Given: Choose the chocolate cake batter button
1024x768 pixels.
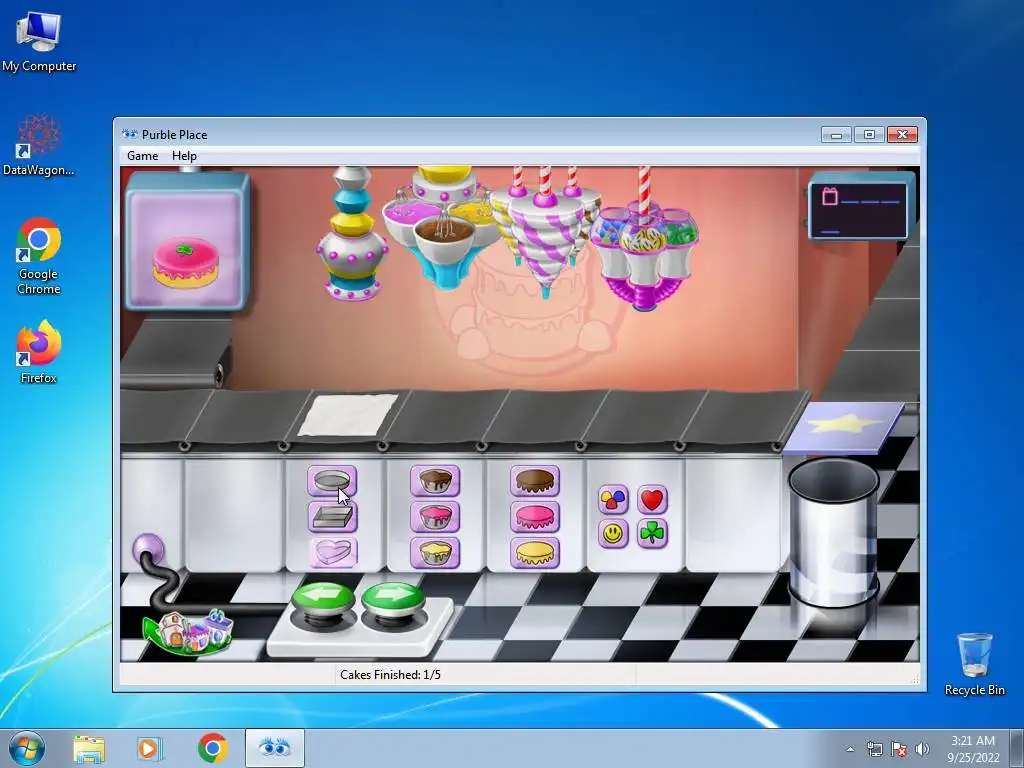Looking at the screenshot, I should point(435,481).
